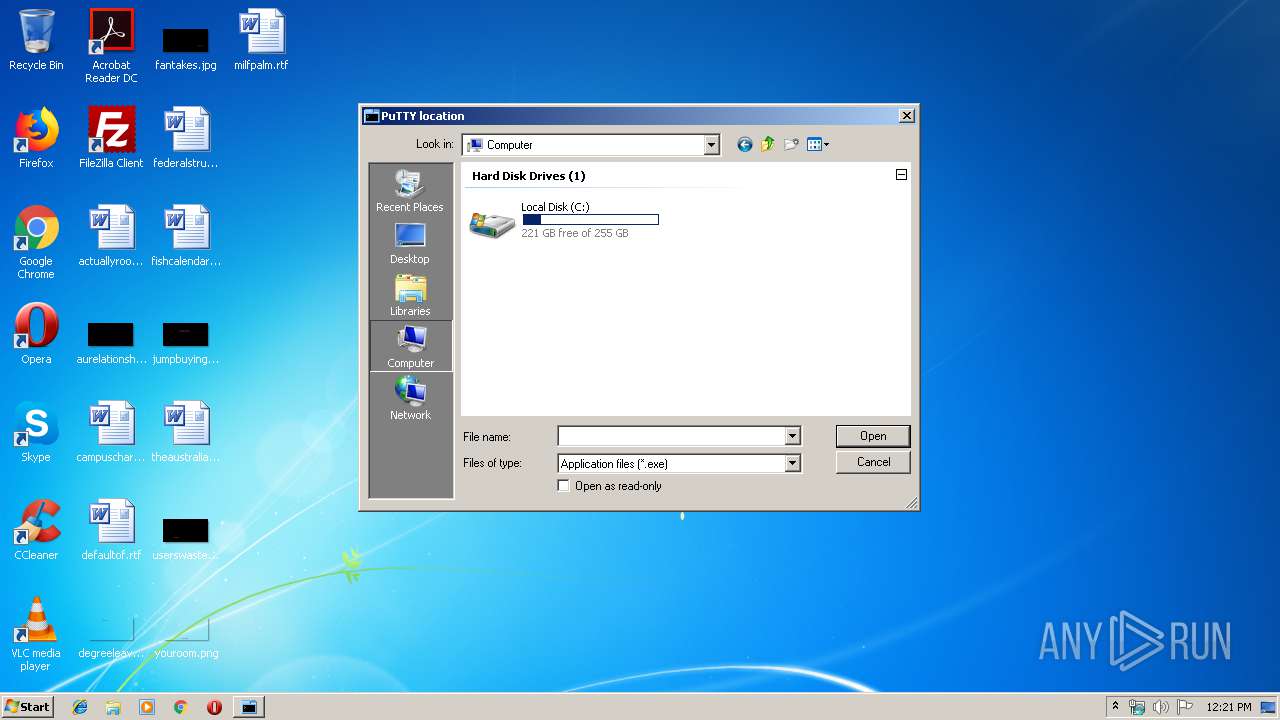Select Computer in the places bar
Image resolution: width=1280 pixels, height=720 pixels.
click(410, 347)
